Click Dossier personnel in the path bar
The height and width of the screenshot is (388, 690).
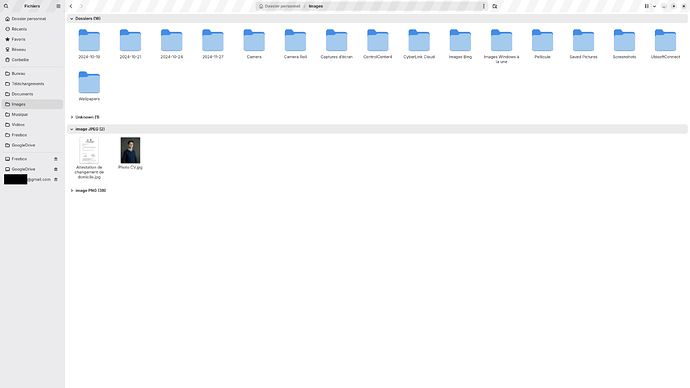coord(279,6)
